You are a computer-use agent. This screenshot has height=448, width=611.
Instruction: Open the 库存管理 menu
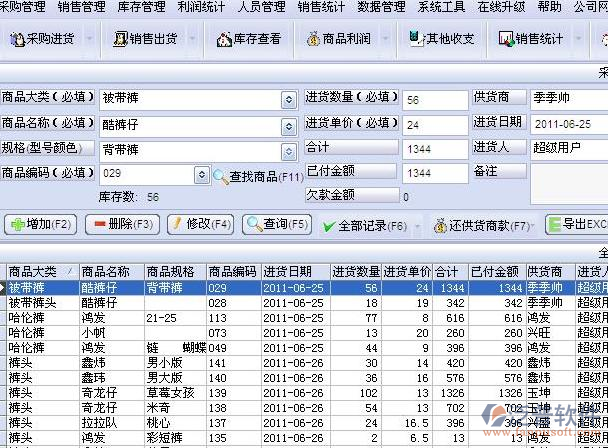pyautogui.click(x=141, y=7)
